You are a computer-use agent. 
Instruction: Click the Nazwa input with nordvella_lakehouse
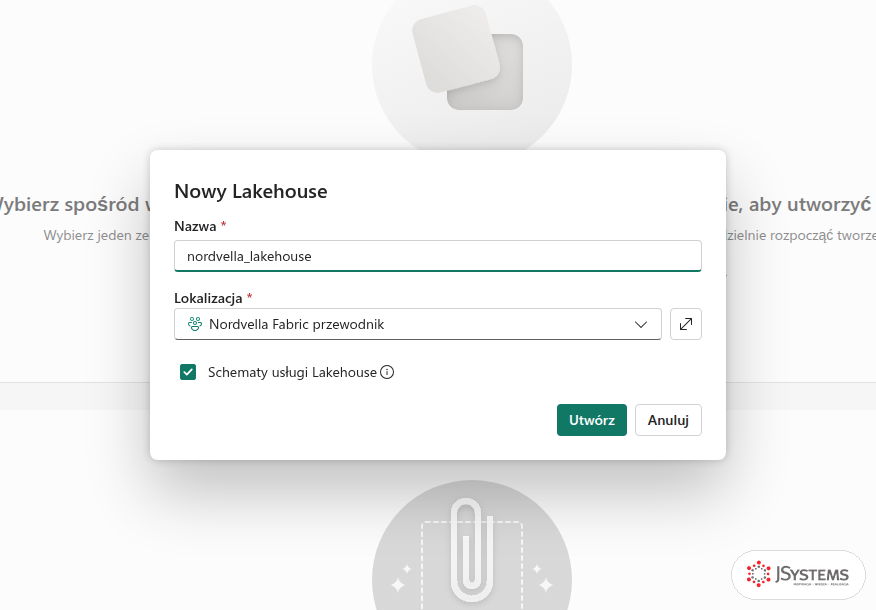tap(437, 256)
